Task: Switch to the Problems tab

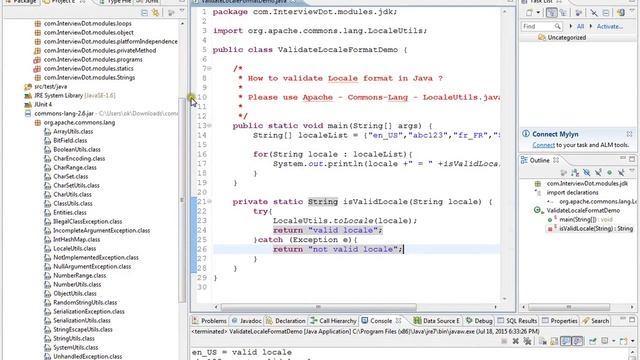Action: (x=209, y=321)
